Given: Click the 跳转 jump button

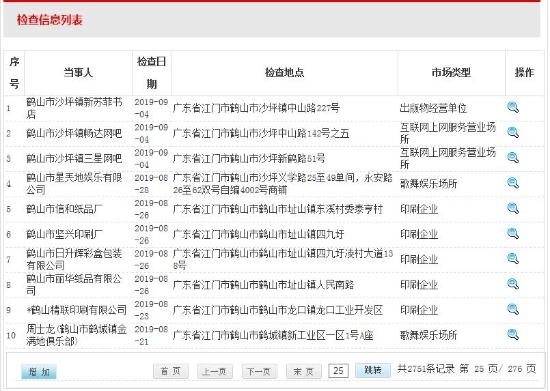Looking at the screenshot, I should pos(373,370).
